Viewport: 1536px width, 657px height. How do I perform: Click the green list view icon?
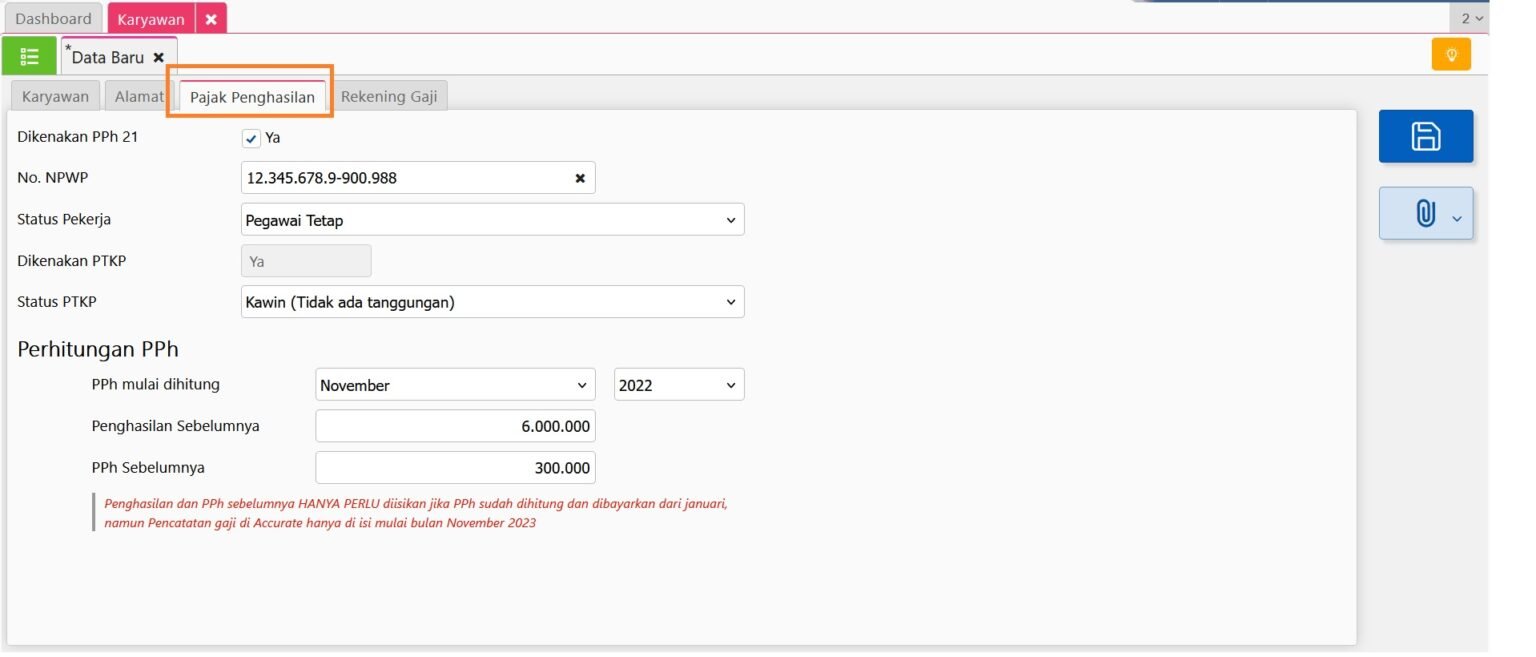[29, 56]
